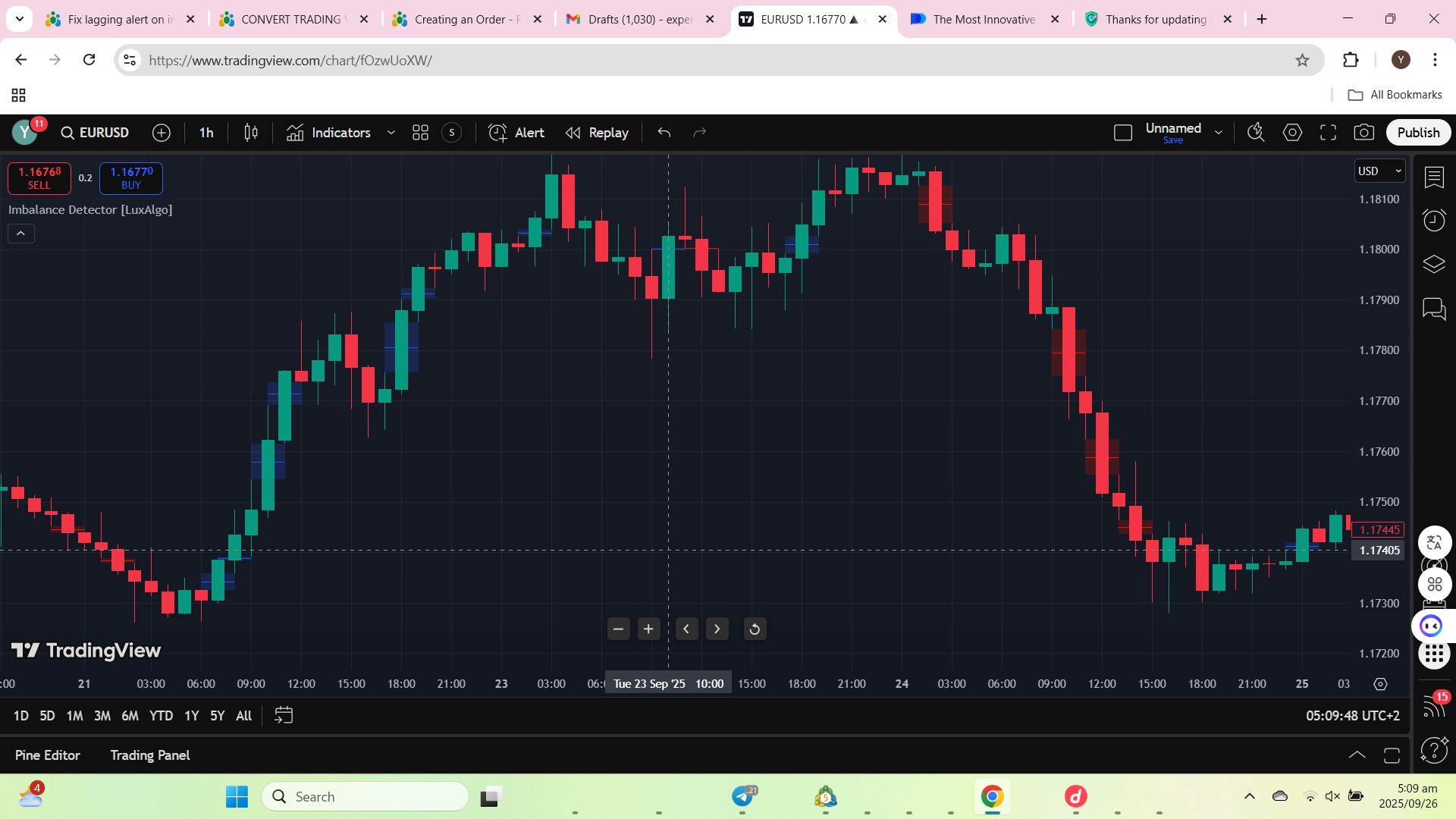Click the blue 1.16770 BUY button

[x=131, y=178]
